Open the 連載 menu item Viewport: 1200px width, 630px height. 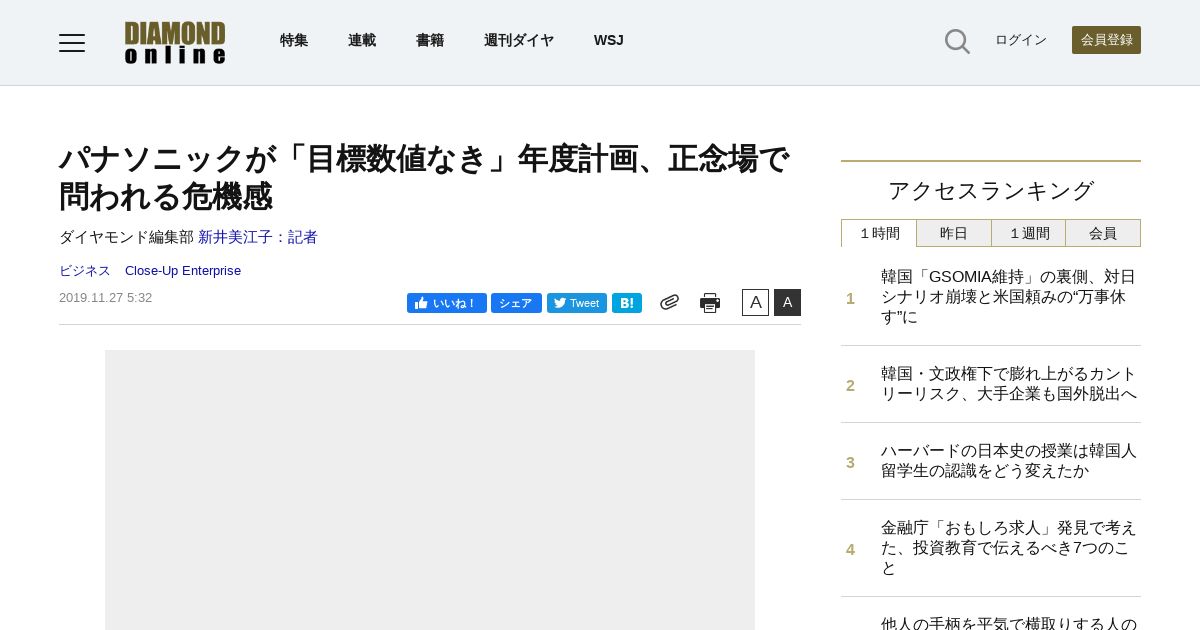point(362,40)
